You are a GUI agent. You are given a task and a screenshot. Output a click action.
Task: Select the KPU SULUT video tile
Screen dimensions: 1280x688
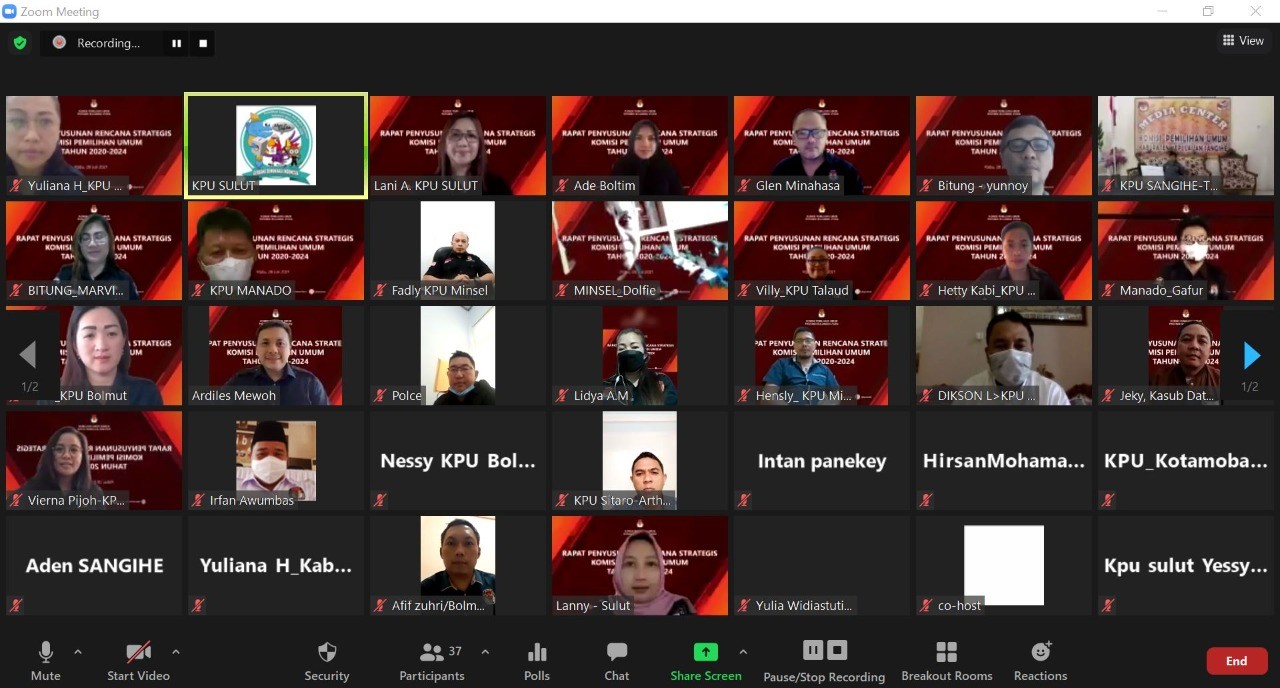coord(276,146)
